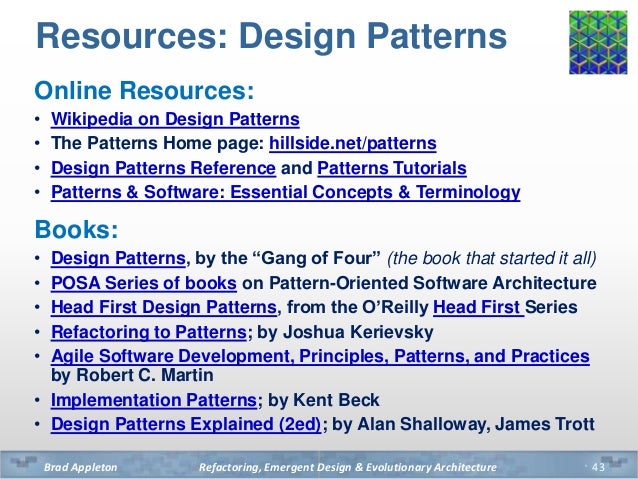Open the Refactoring to Patterns link
This screenshot has height=479, width=638.
(149, 332)
